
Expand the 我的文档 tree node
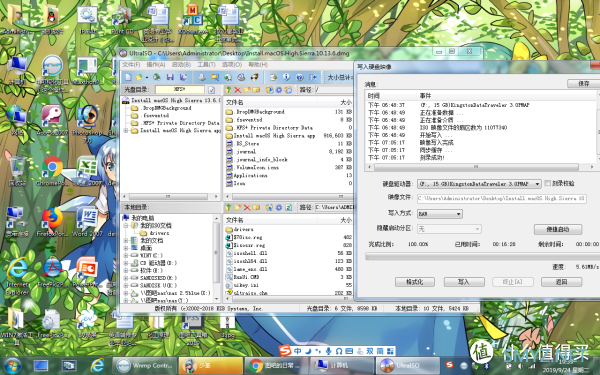point(126,240)
